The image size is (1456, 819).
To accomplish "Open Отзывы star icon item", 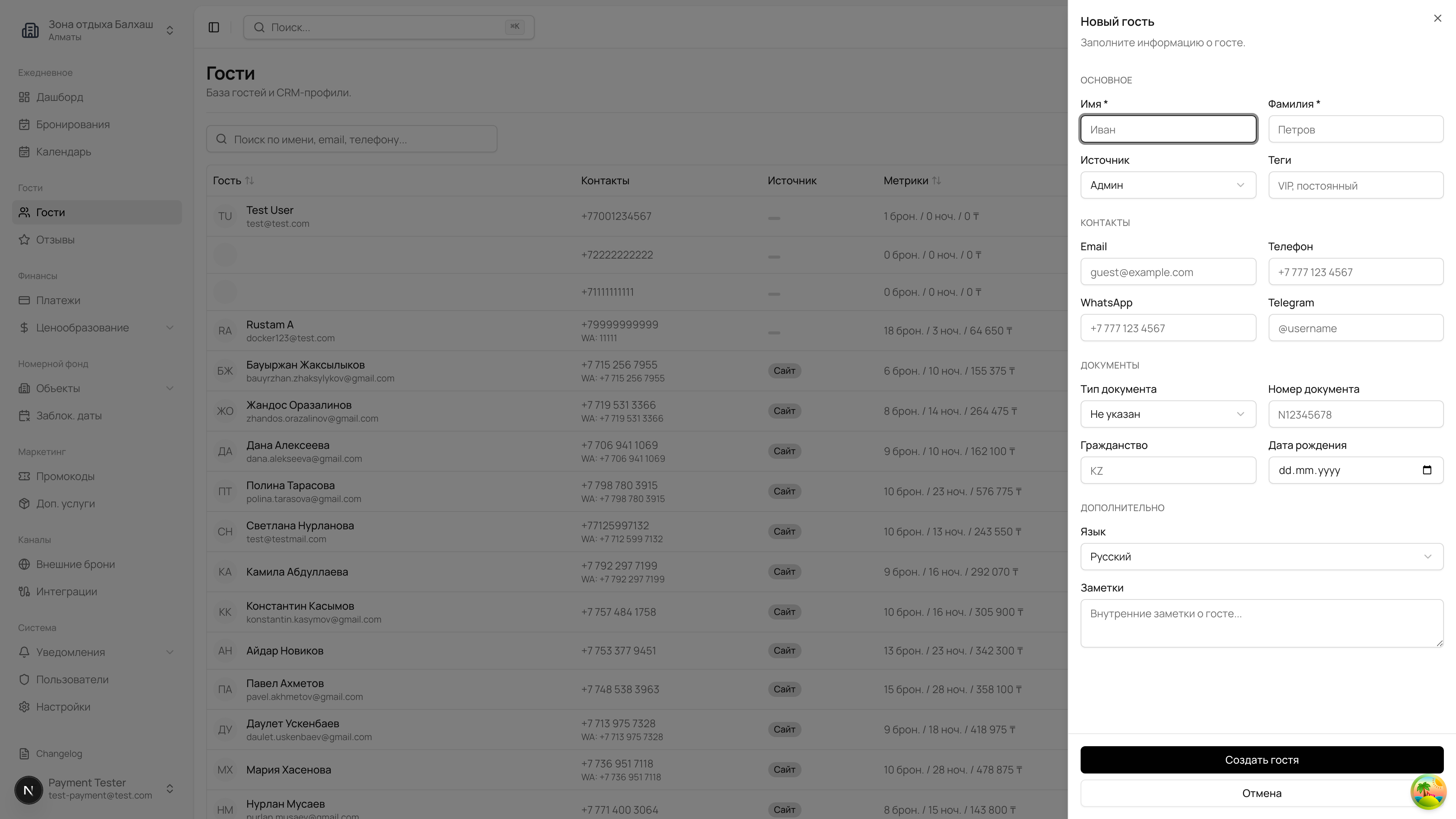I will point(24,240).
